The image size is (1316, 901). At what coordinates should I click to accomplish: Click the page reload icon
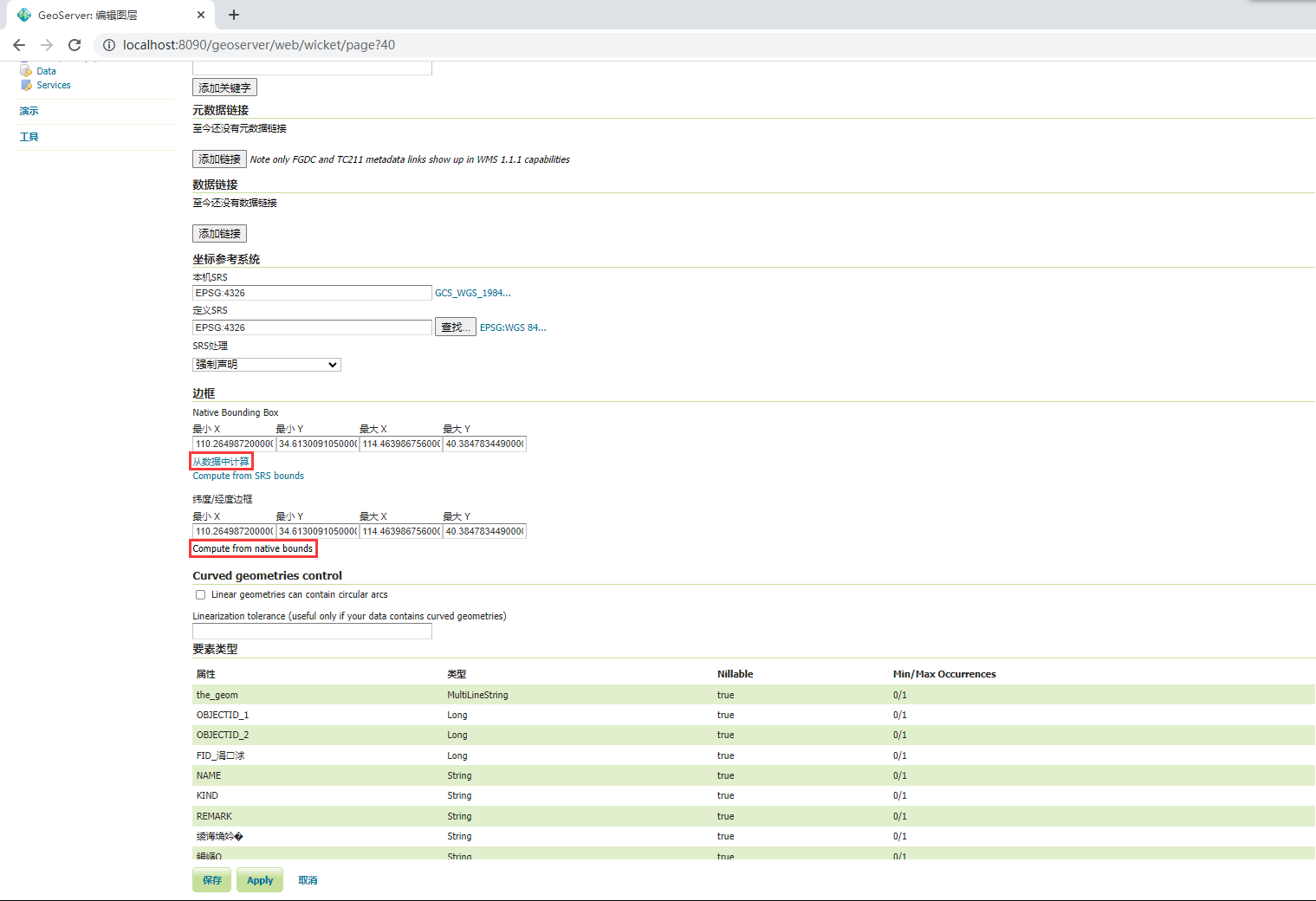(75, 44)
